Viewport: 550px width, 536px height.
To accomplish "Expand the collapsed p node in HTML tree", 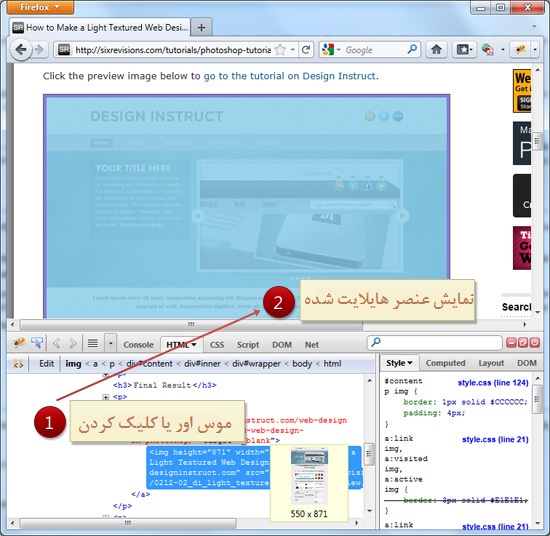I will [105, 397].
